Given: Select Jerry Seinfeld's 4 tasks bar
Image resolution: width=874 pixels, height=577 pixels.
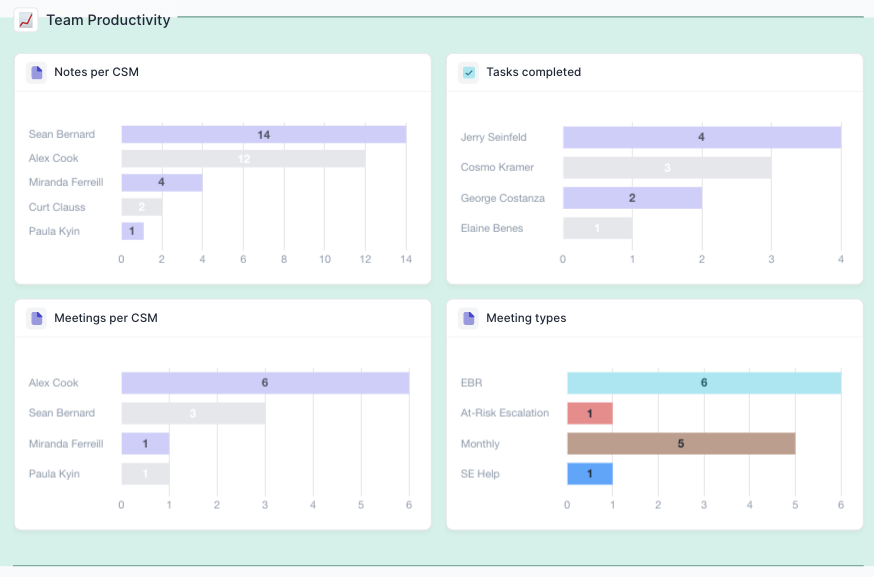Looking at the screenshot, I should [x=701, y=137].
